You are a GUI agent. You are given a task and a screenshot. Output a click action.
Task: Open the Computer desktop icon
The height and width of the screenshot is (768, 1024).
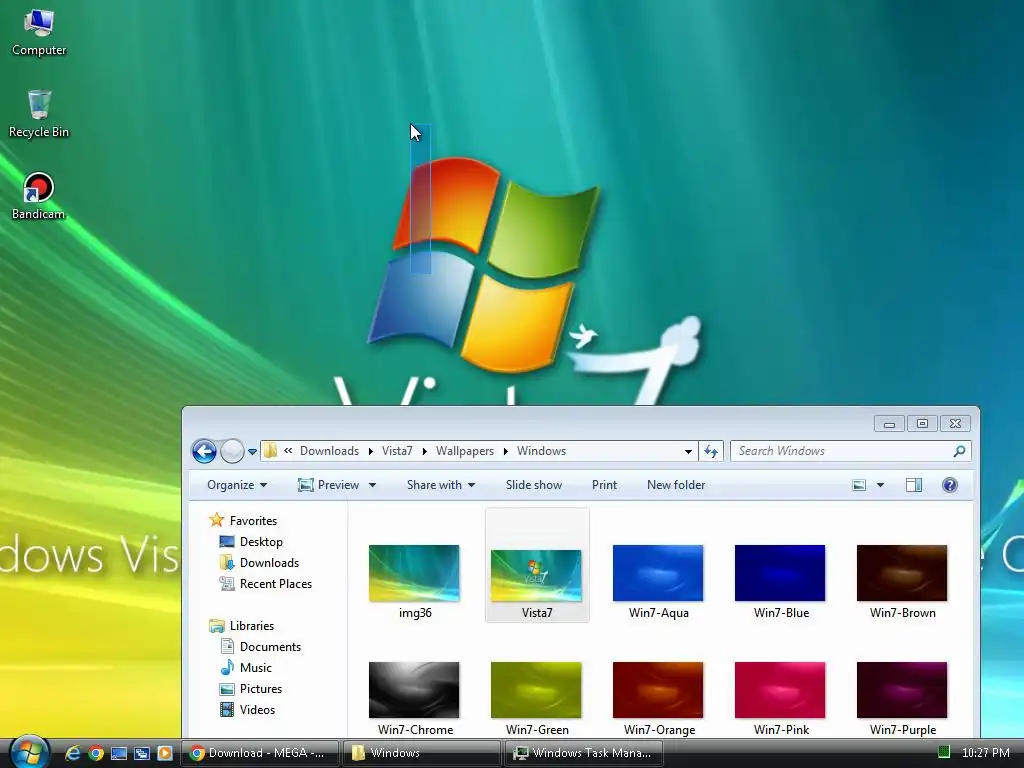(39, 33)
